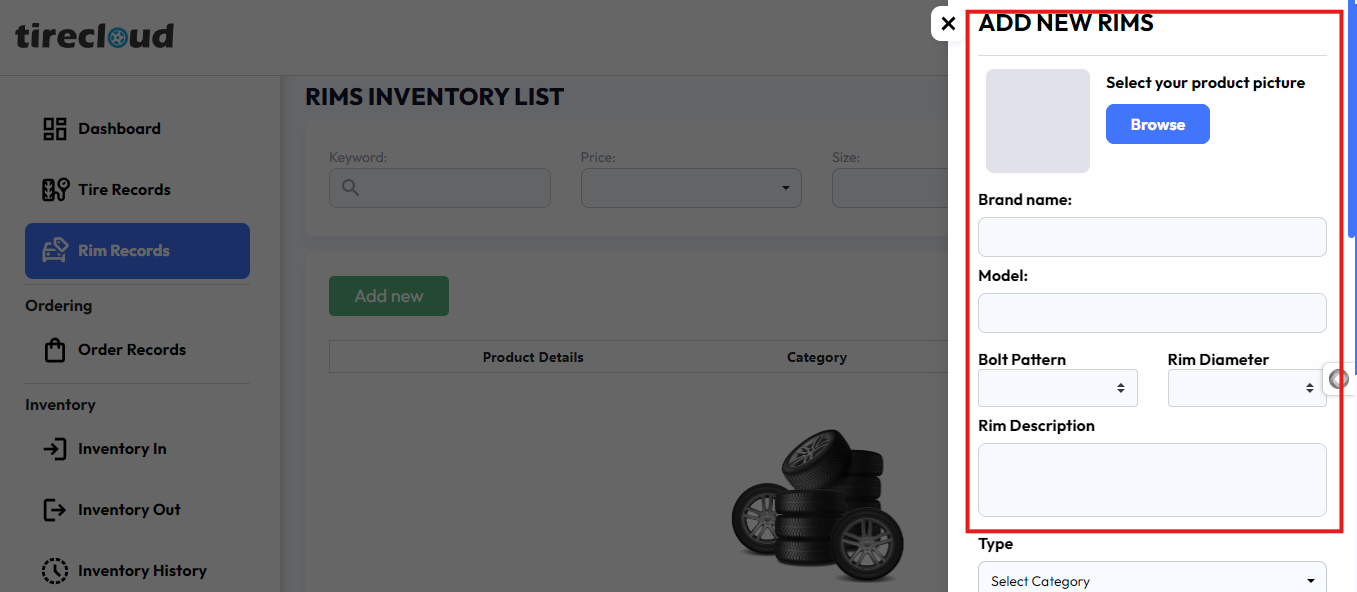Open Inventory History menu item
This screenshot has width=1357, height=592.
point(142,571)
